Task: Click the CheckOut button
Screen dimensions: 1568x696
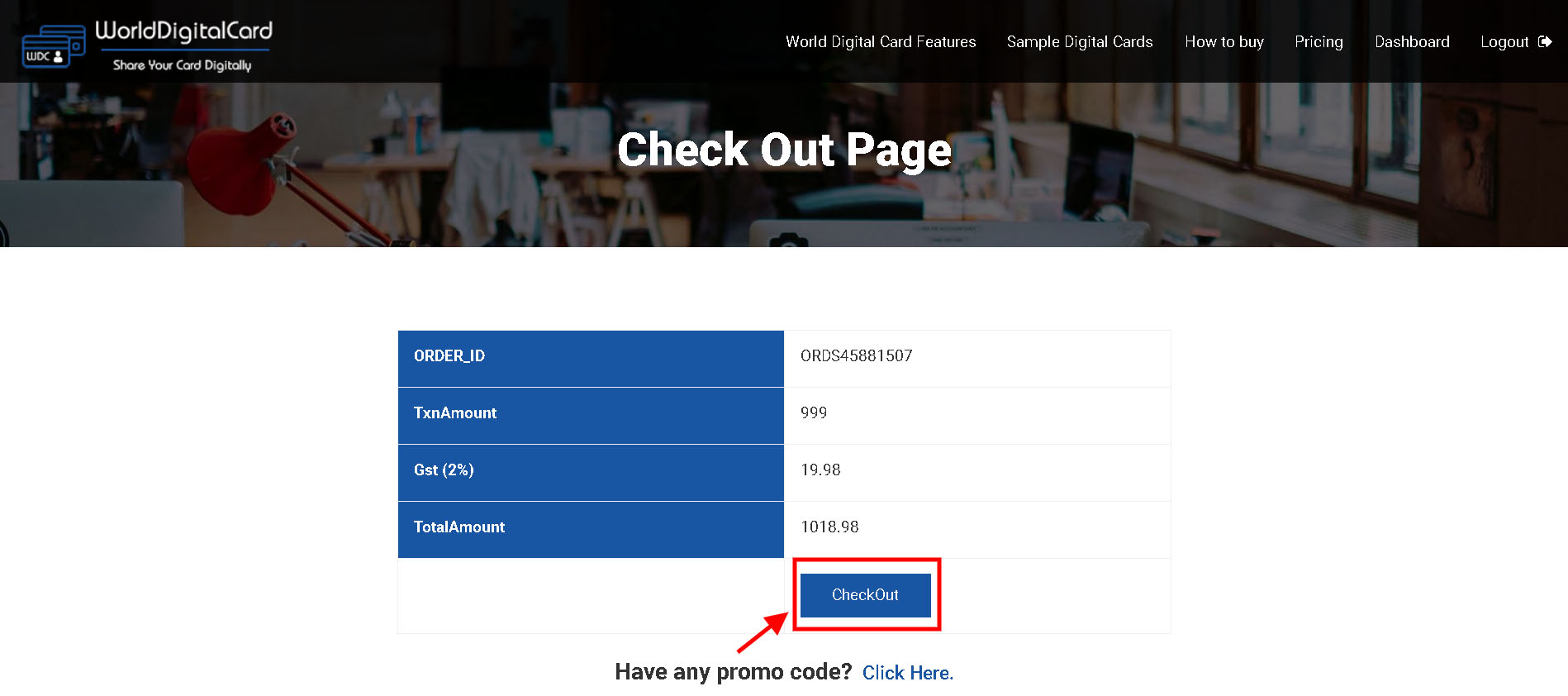Action: click(865, 595)
